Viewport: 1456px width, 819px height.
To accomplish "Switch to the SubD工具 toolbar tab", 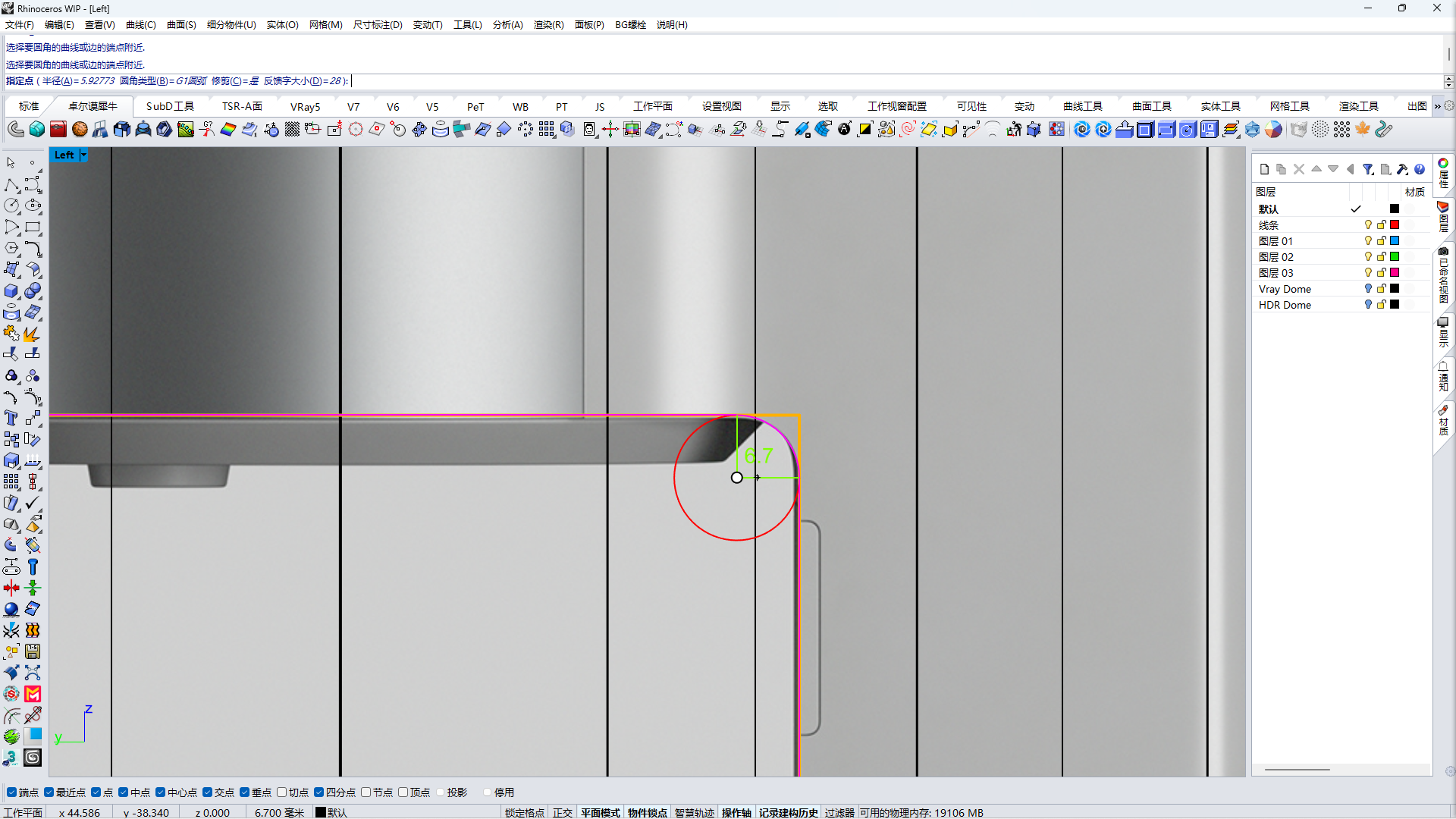I will [x=170, y=106].
